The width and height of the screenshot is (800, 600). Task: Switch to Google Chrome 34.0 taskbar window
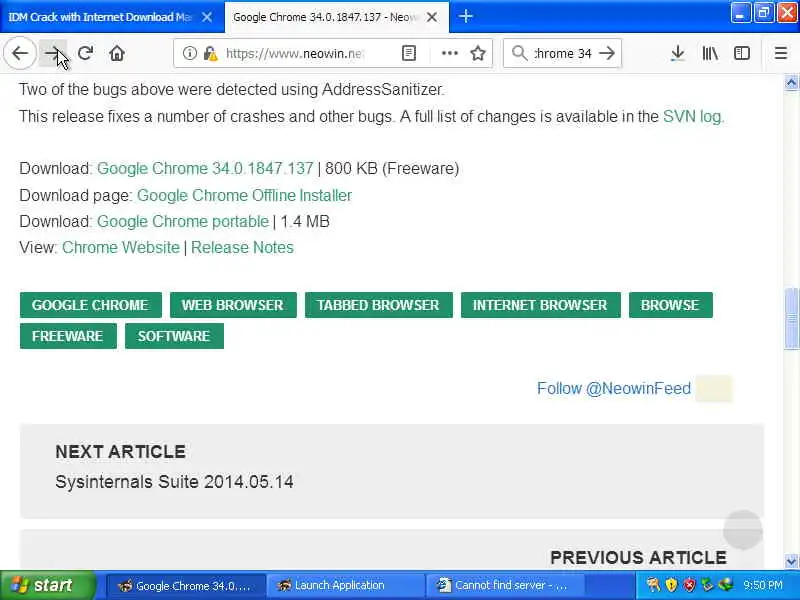point(186,585)
